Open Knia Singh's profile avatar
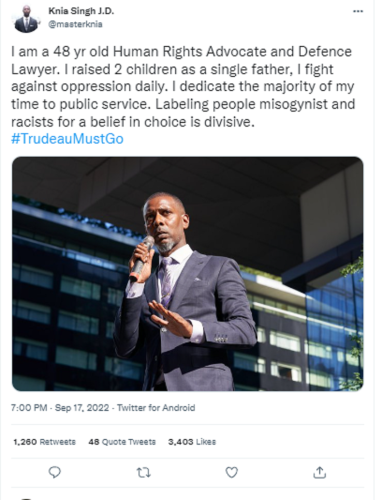This screenshot has width=382, height=500. coord(26,19)
